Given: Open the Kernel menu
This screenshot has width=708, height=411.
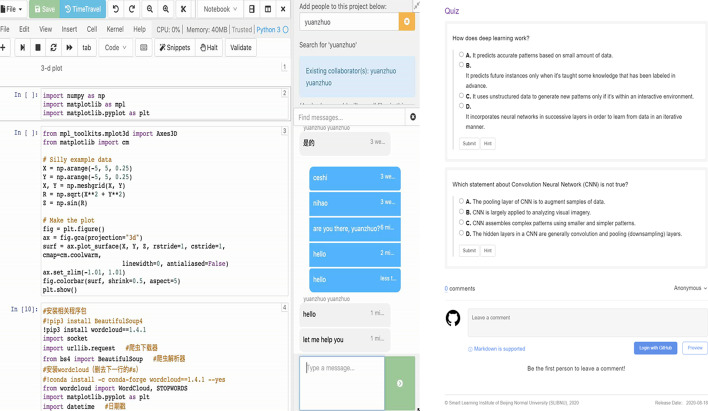Looking at the screenshot, I should 115,29.
